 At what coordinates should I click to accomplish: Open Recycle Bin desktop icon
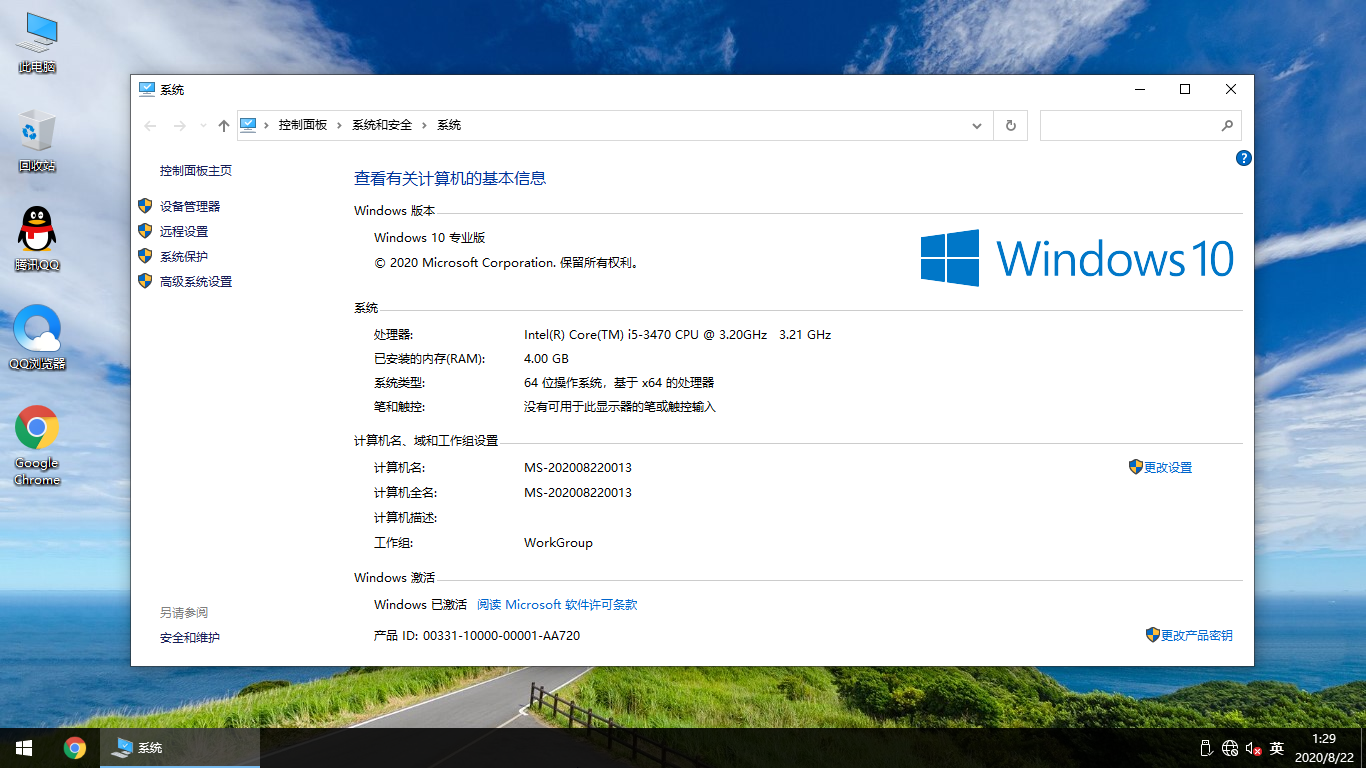click(37, 141)
